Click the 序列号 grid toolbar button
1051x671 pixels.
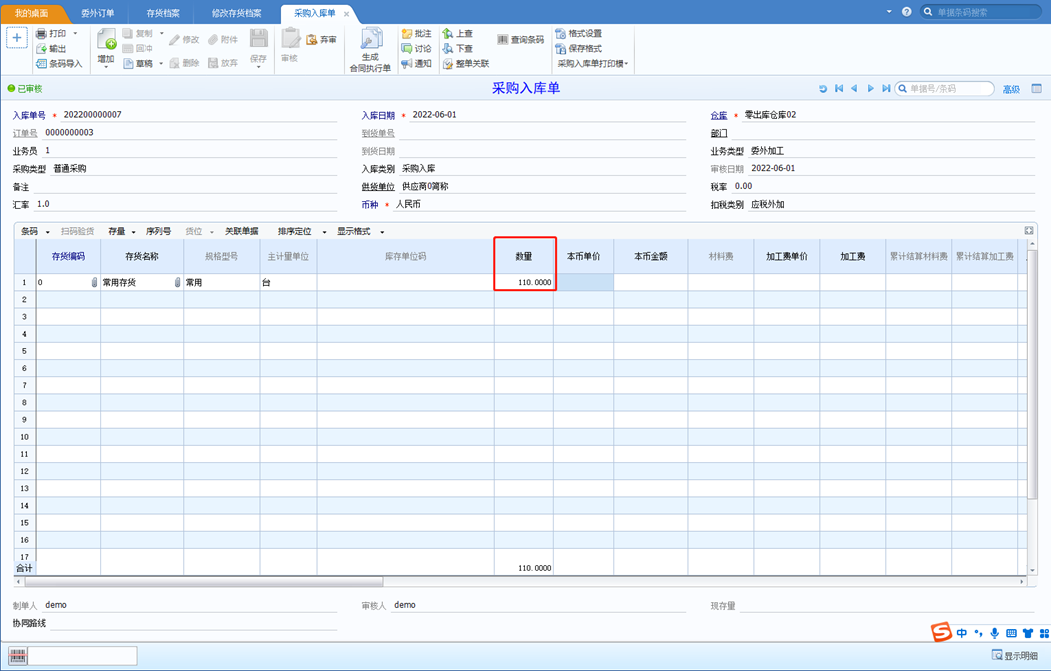(158, 231)
